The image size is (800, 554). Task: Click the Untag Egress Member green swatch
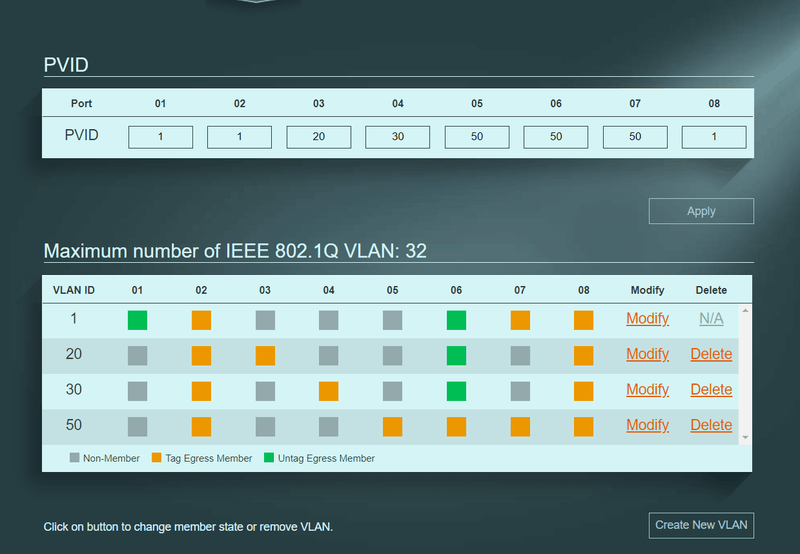pos(269,458)
